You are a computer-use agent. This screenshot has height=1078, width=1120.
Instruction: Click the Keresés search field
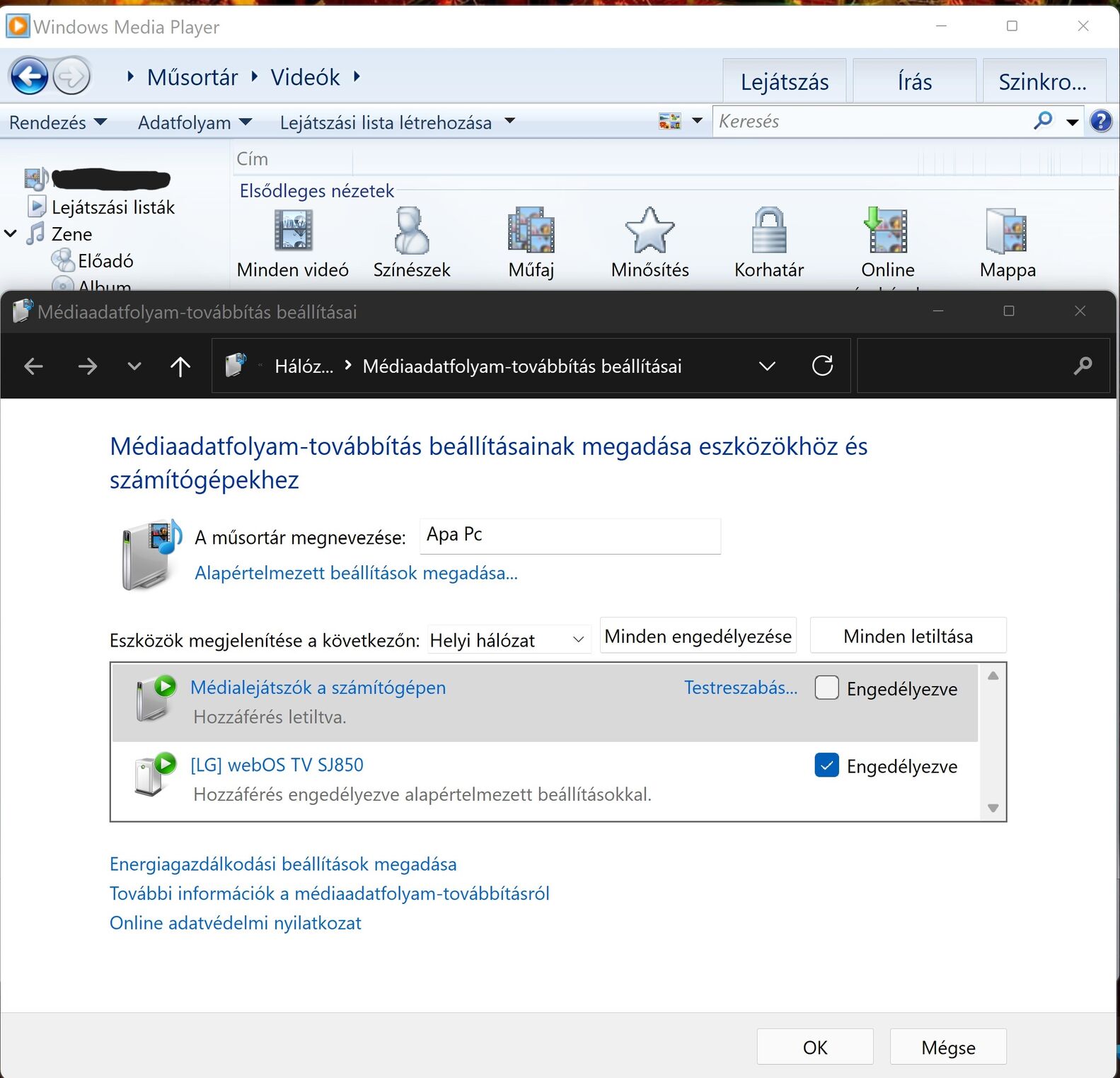(870, 121)
